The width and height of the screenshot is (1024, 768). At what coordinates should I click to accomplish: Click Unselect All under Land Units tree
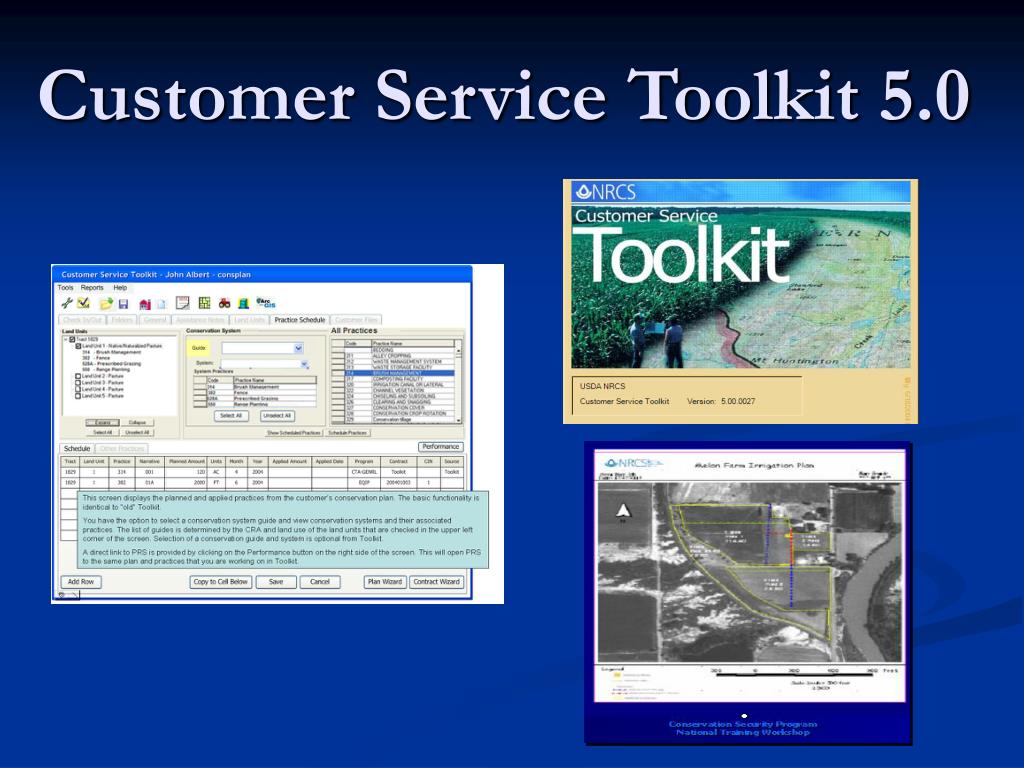click(137, 432)
